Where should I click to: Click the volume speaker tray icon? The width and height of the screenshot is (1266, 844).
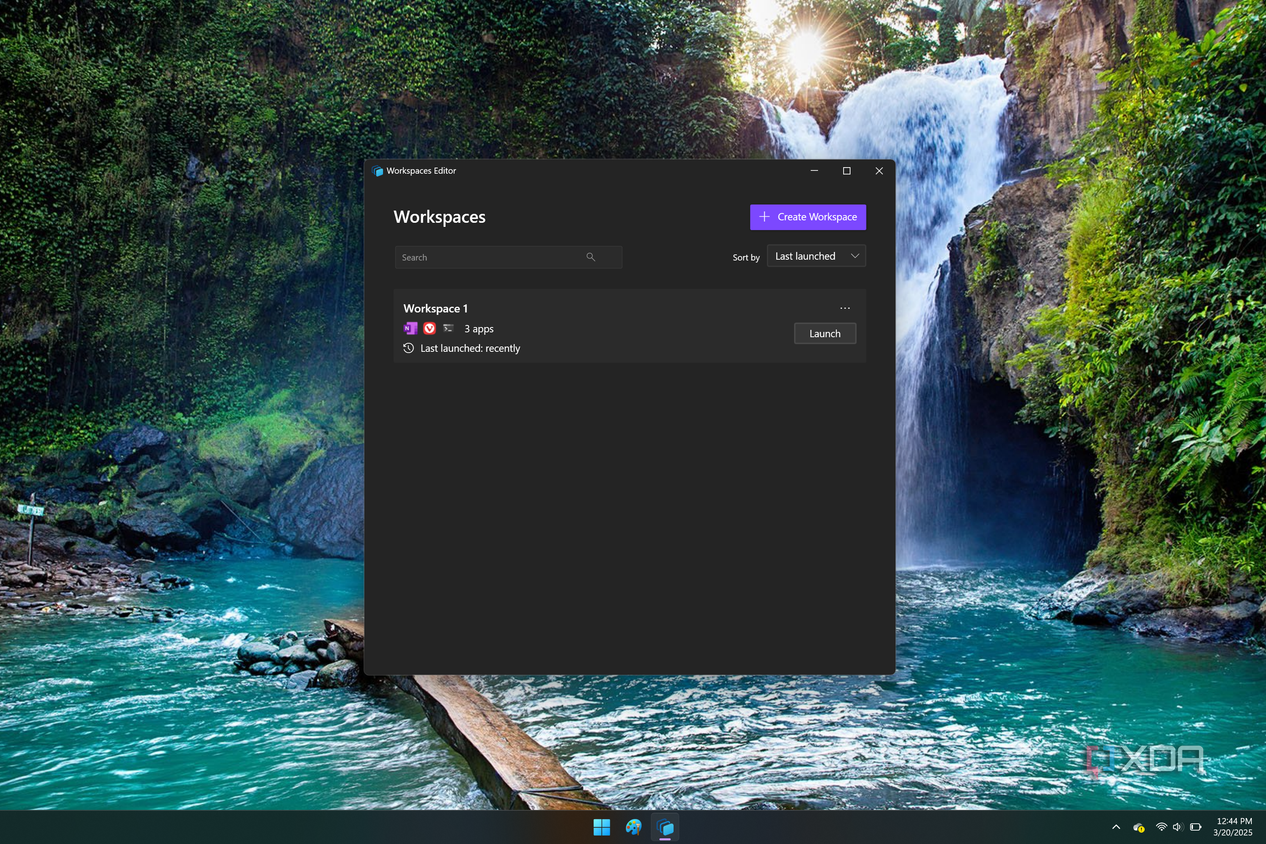point(1177,827)
